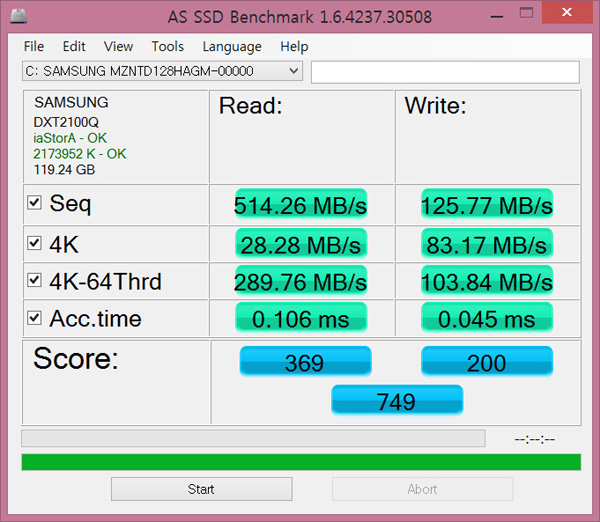
Task: Start the benchmark with Start button
Action: 202,489
